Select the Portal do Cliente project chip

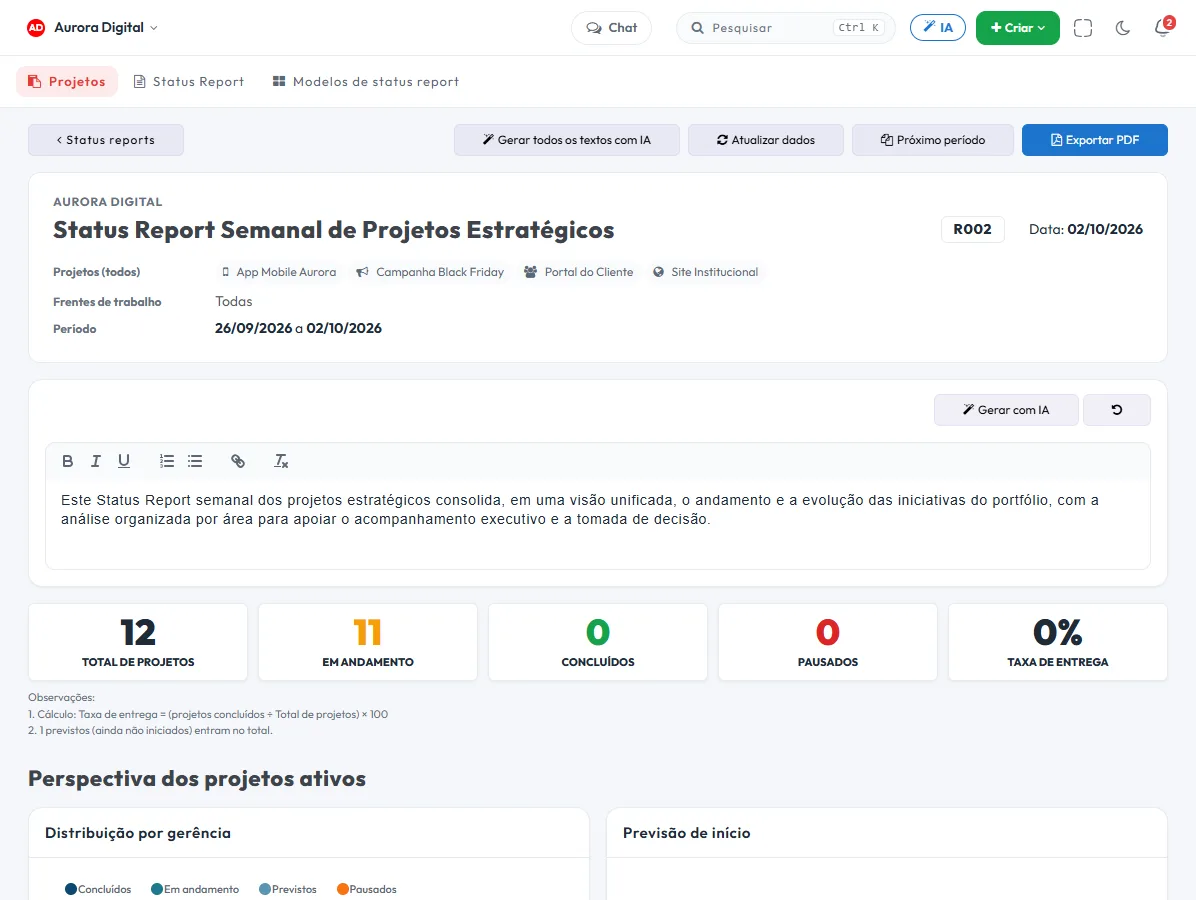coord(579,272)
